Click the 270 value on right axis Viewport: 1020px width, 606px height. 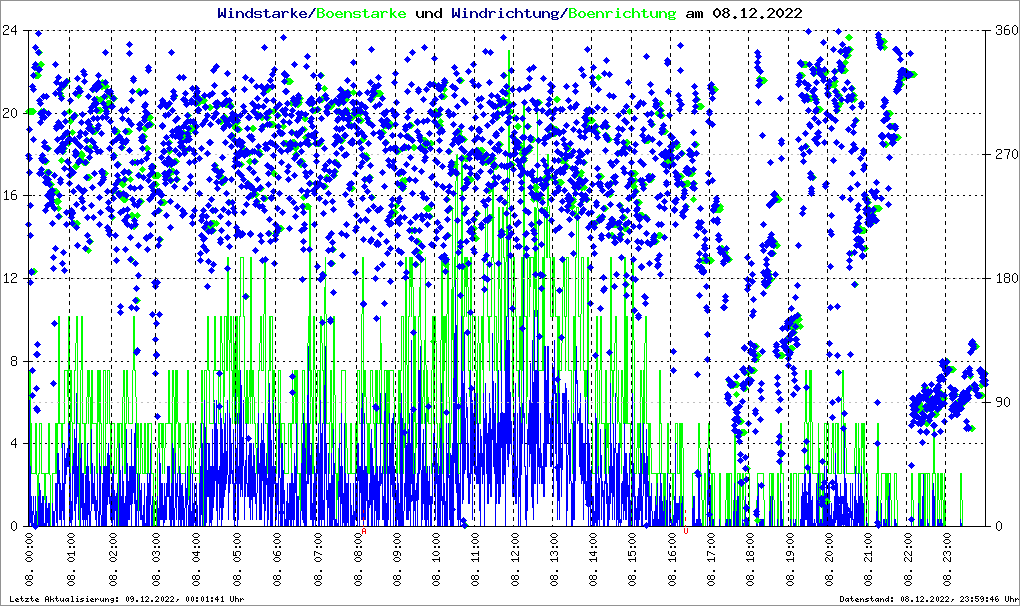pyautogui.click(x=1004, y=154)
